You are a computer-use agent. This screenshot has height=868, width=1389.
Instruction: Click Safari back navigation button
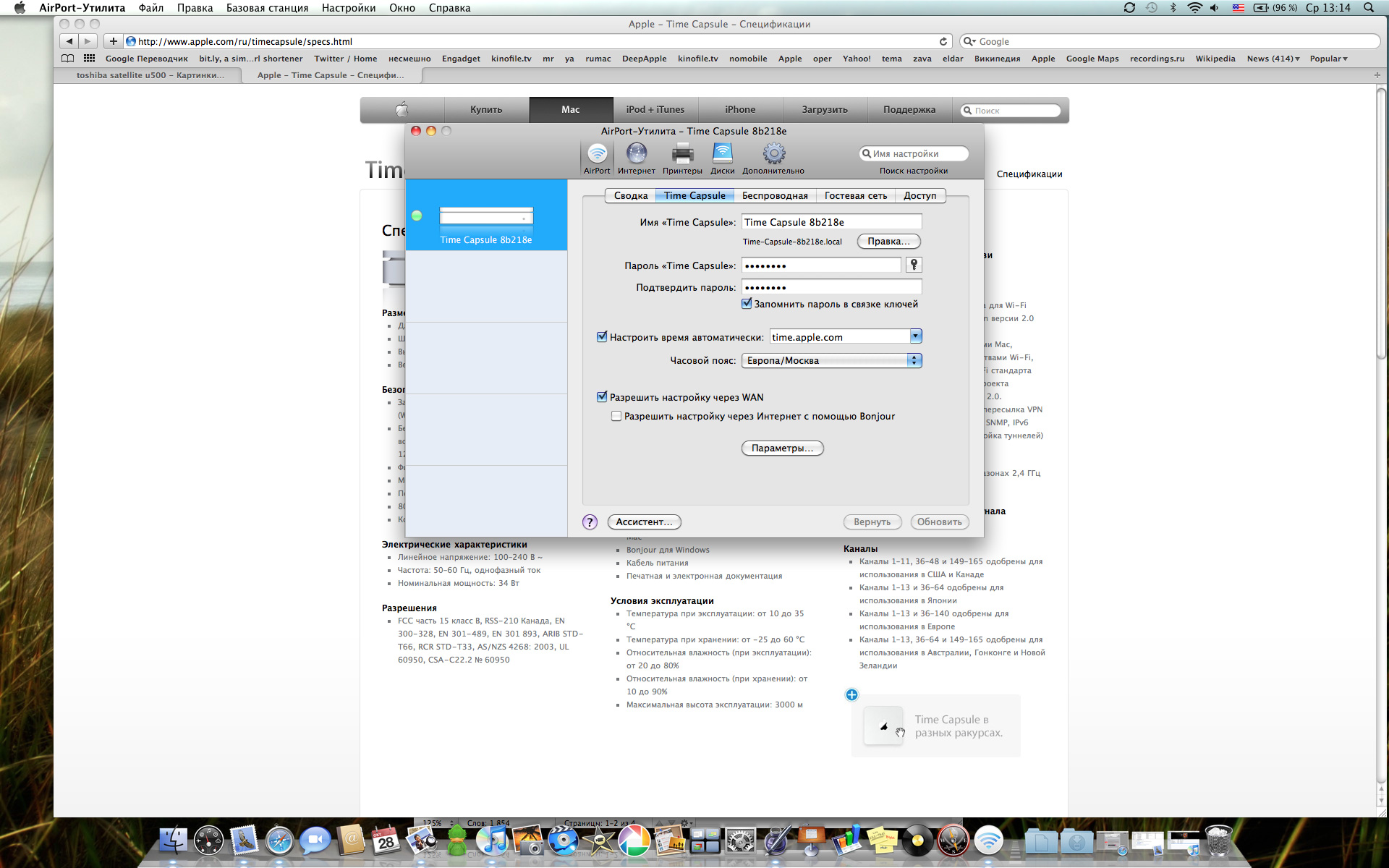69,41
